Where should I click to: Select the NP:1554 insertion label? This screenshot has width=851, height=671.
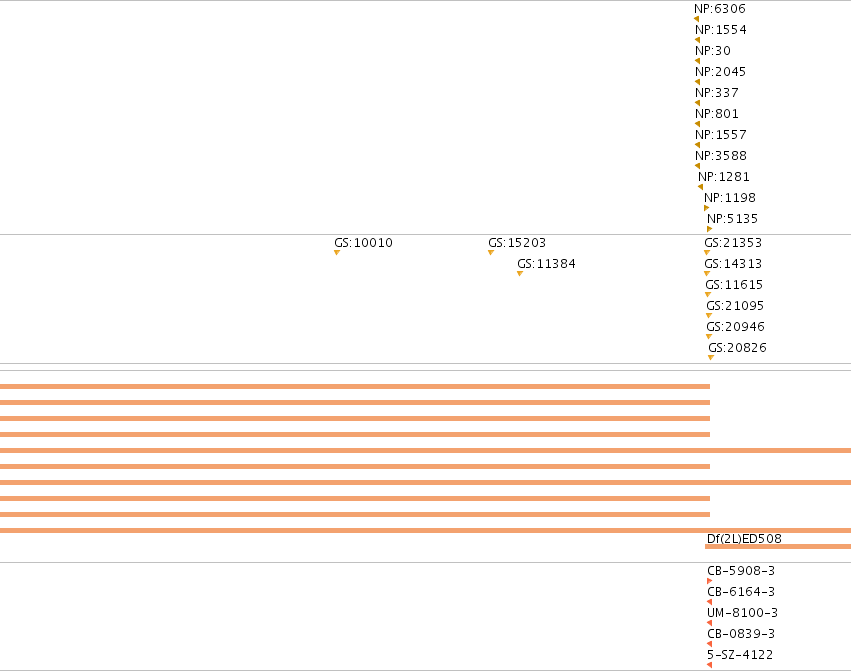721,30
